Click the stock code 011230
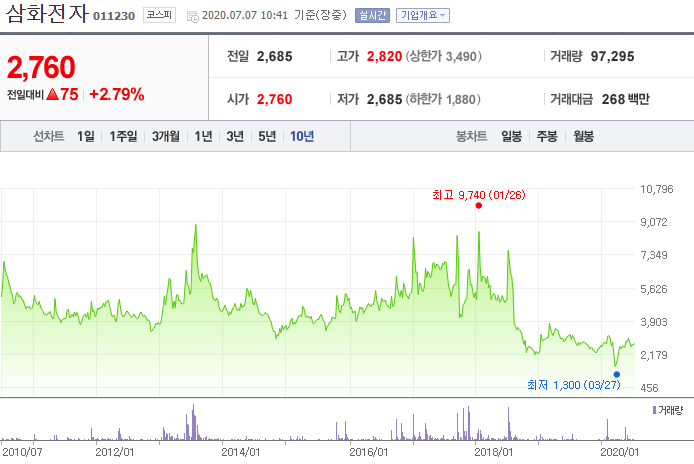Viewport: 694px width, 464px height. (x=114, y=16)
